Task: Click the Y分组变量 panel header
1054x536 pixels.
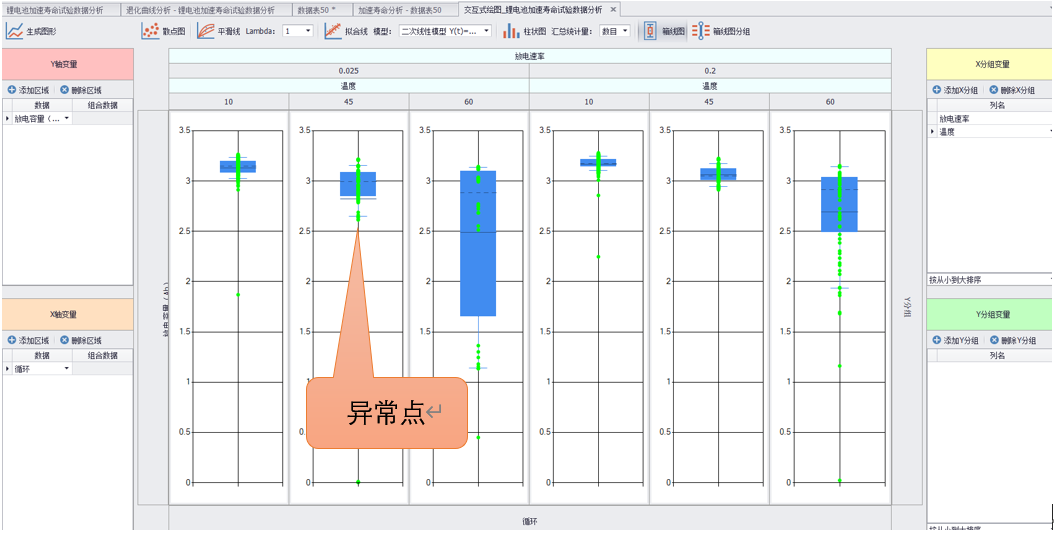Action: (989, 314)
